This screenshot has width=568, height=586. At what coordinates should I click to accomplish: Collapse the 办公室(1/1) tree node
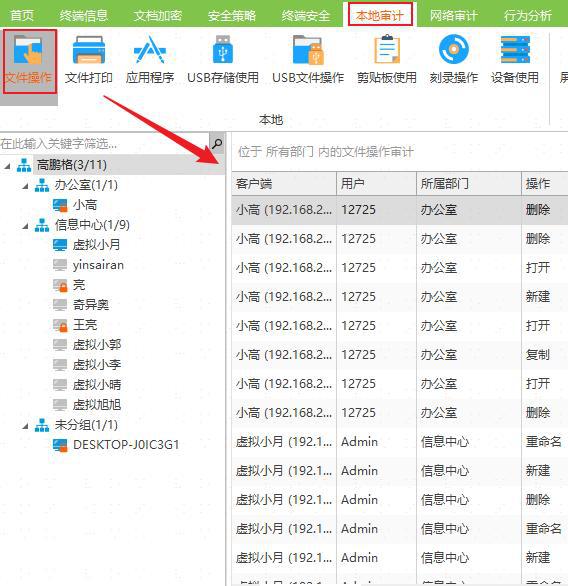pos(25,186)
